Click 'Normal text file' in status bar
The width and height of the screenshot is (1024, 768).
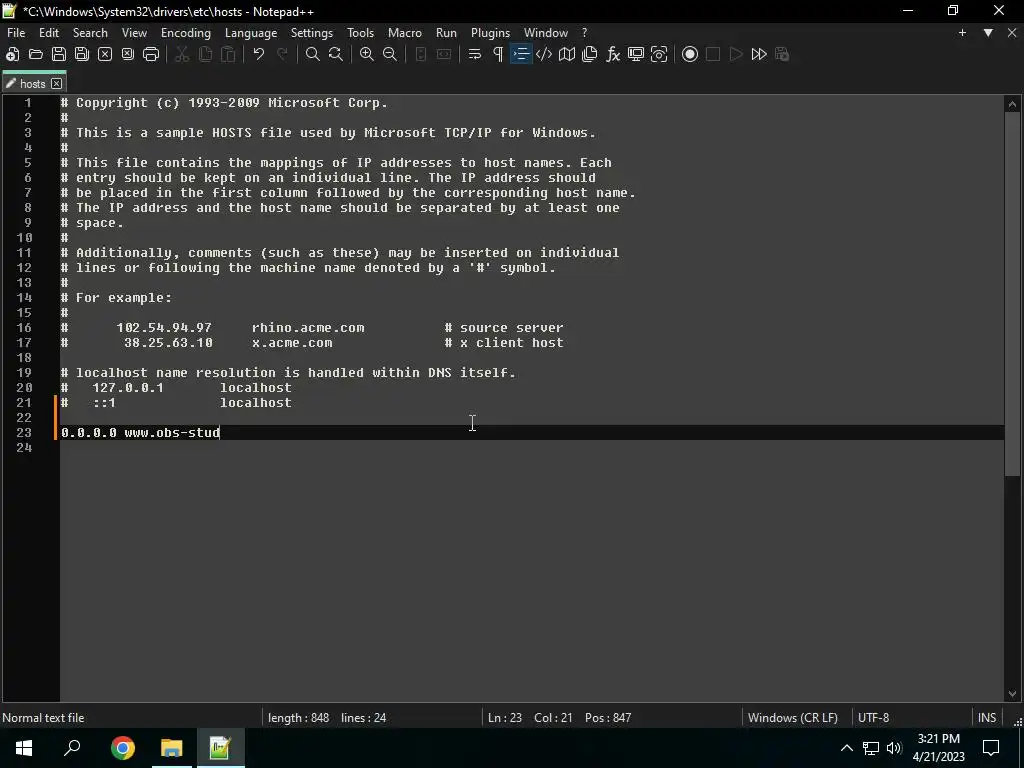coord(43,718)
